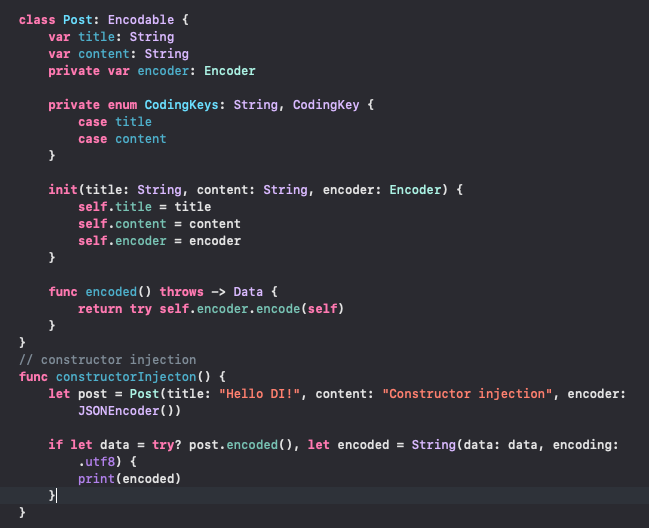Click 'Data' return type
Image resolution: width=649 pixels, height=528 pixels.
click(248, 292)
